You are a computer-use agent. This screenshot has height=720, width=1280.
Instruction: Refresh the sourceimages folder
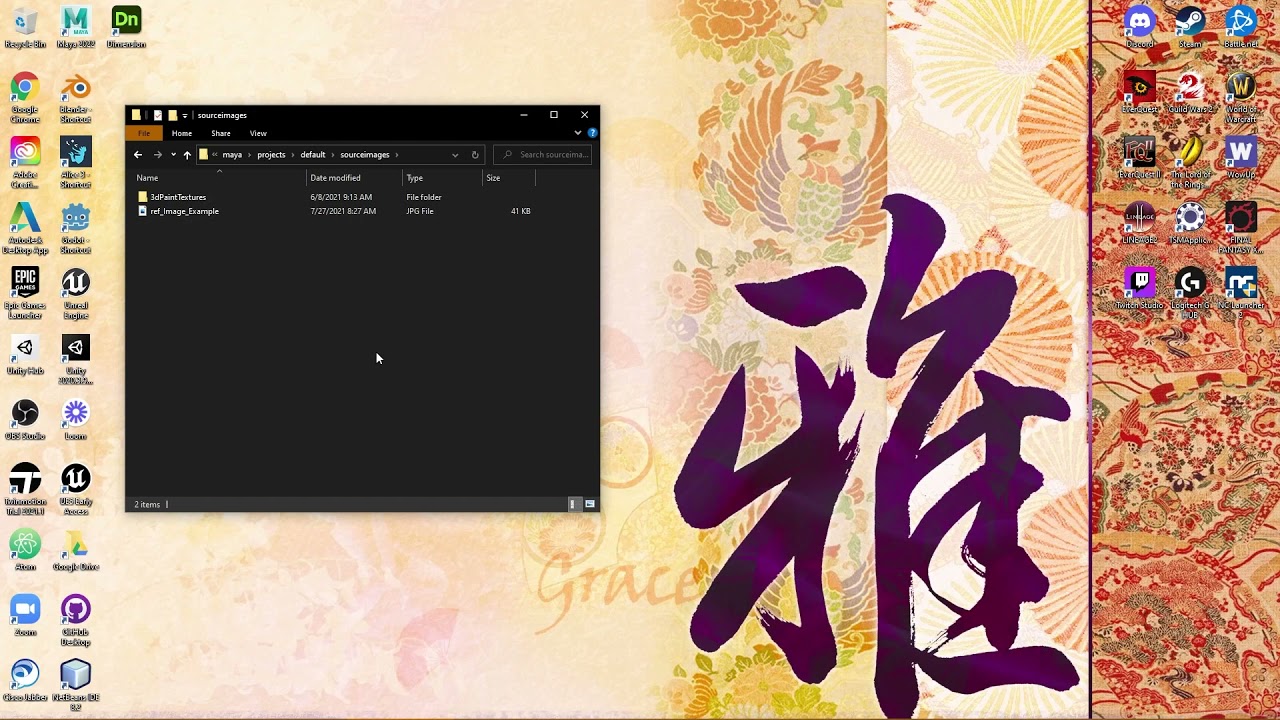click(475, 155)
